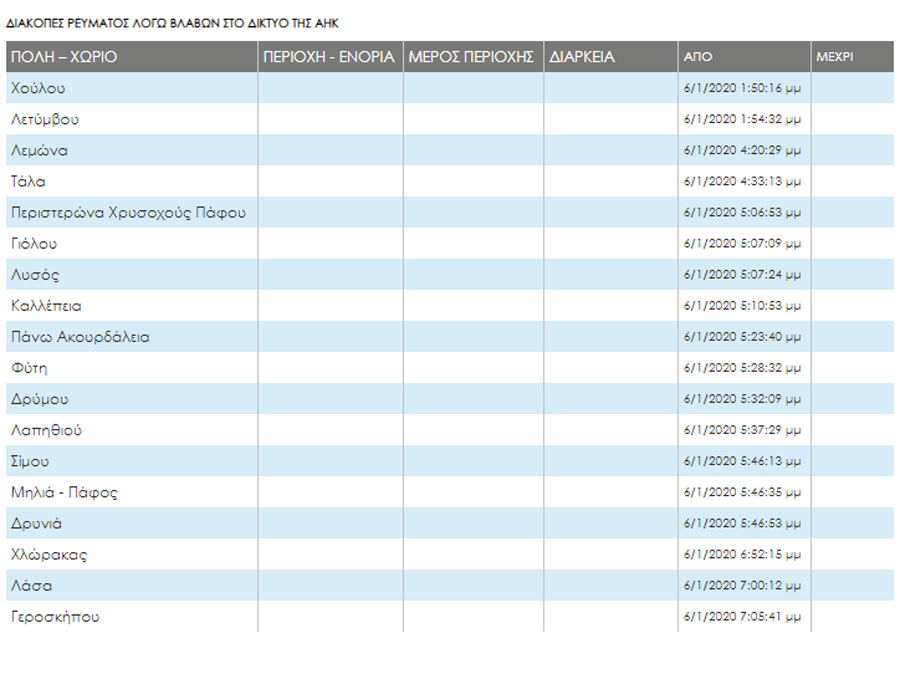Click the timestamp 6/1/2020 5:07:09 μμ

[x=742, y=243]
